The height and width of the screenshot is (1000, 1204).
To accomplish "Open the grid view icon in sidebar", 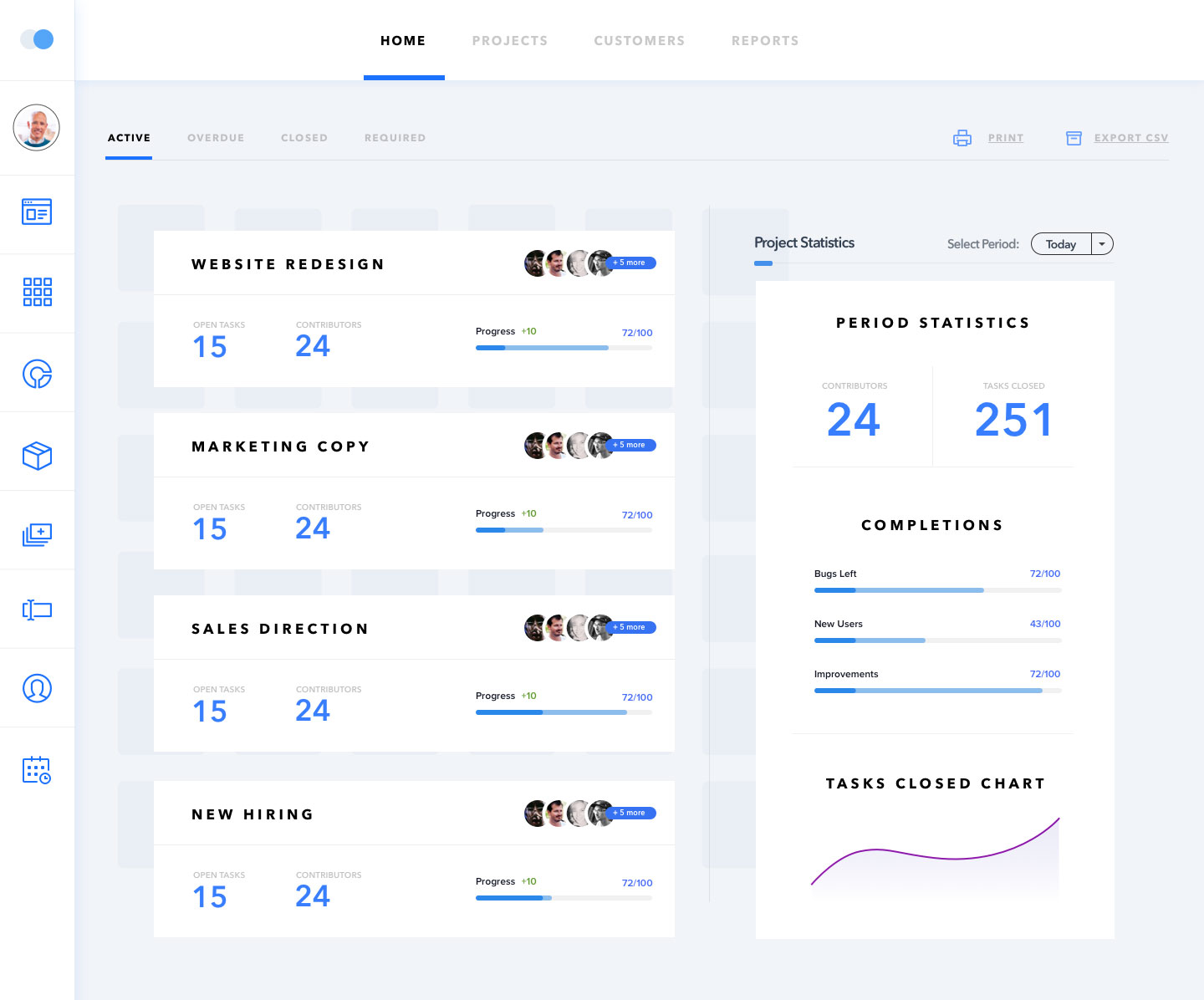I will (x=37, y=292).
